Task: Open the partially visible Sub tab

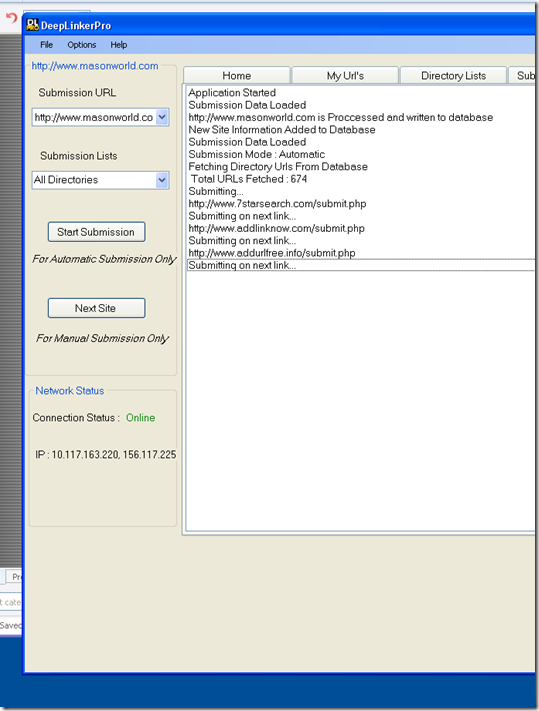Action: [x=523, y=76]
